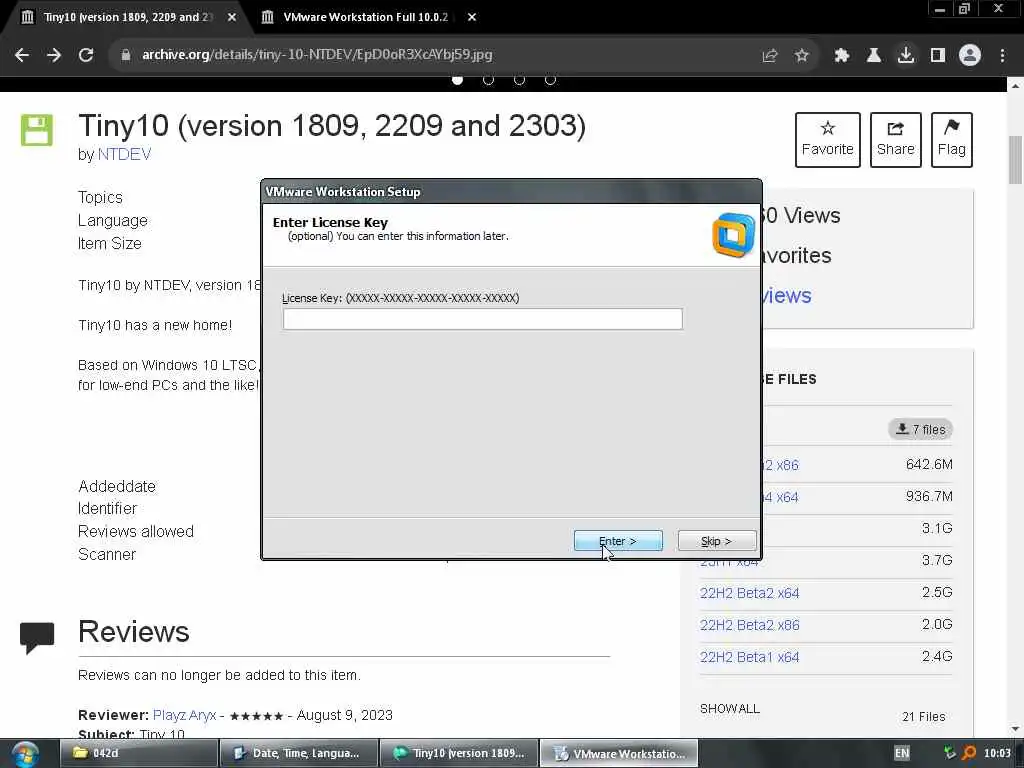Click the Enter > button in setup
This screenshot has width=1024, height=768.
pos(618,541)
